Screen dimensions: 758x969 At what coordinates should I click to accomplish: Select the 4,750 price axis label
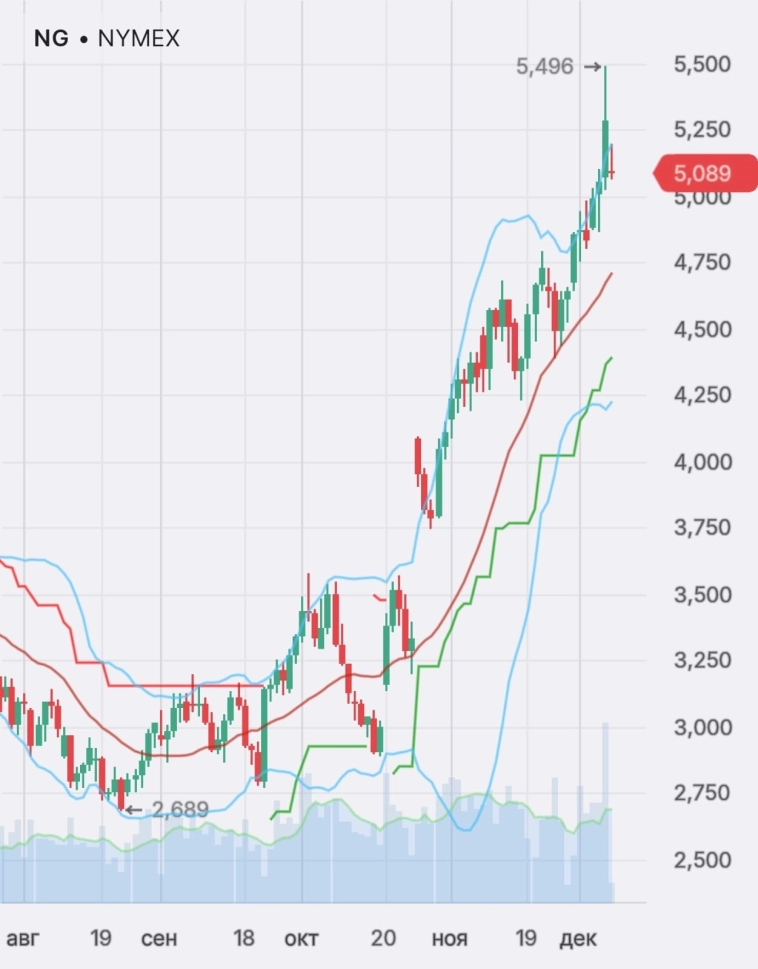tap(702, 262)
